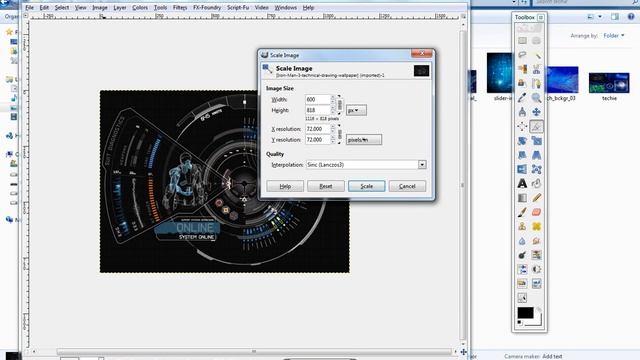
Task: Open the pixels/in resolution unit dropdown
Action: tap(364, 140)
